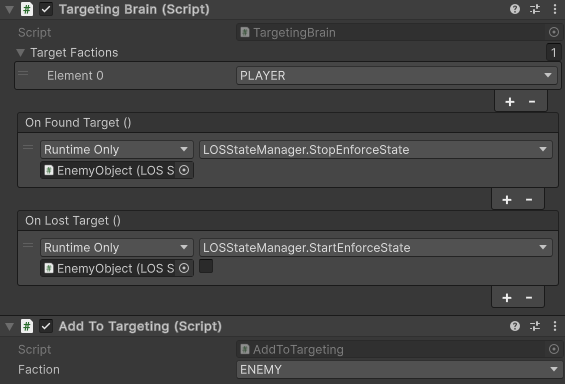The width and height of the screenshot is (565, 384).
Task: Disable the Targeting Brain script checkbox
Action: pos(46,9)
